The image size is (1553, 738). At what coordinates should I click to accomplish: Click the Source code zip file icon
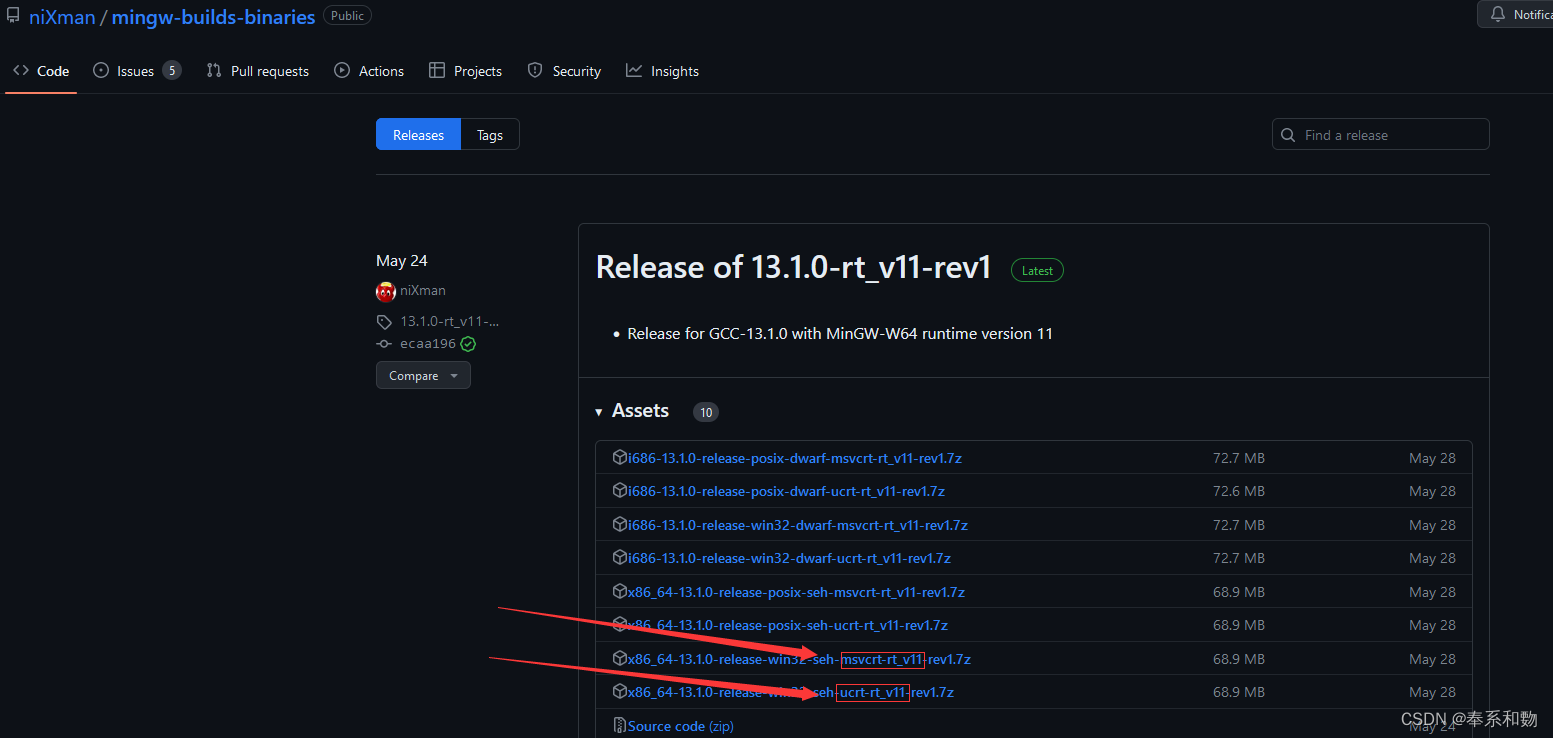tap(621, 725)
